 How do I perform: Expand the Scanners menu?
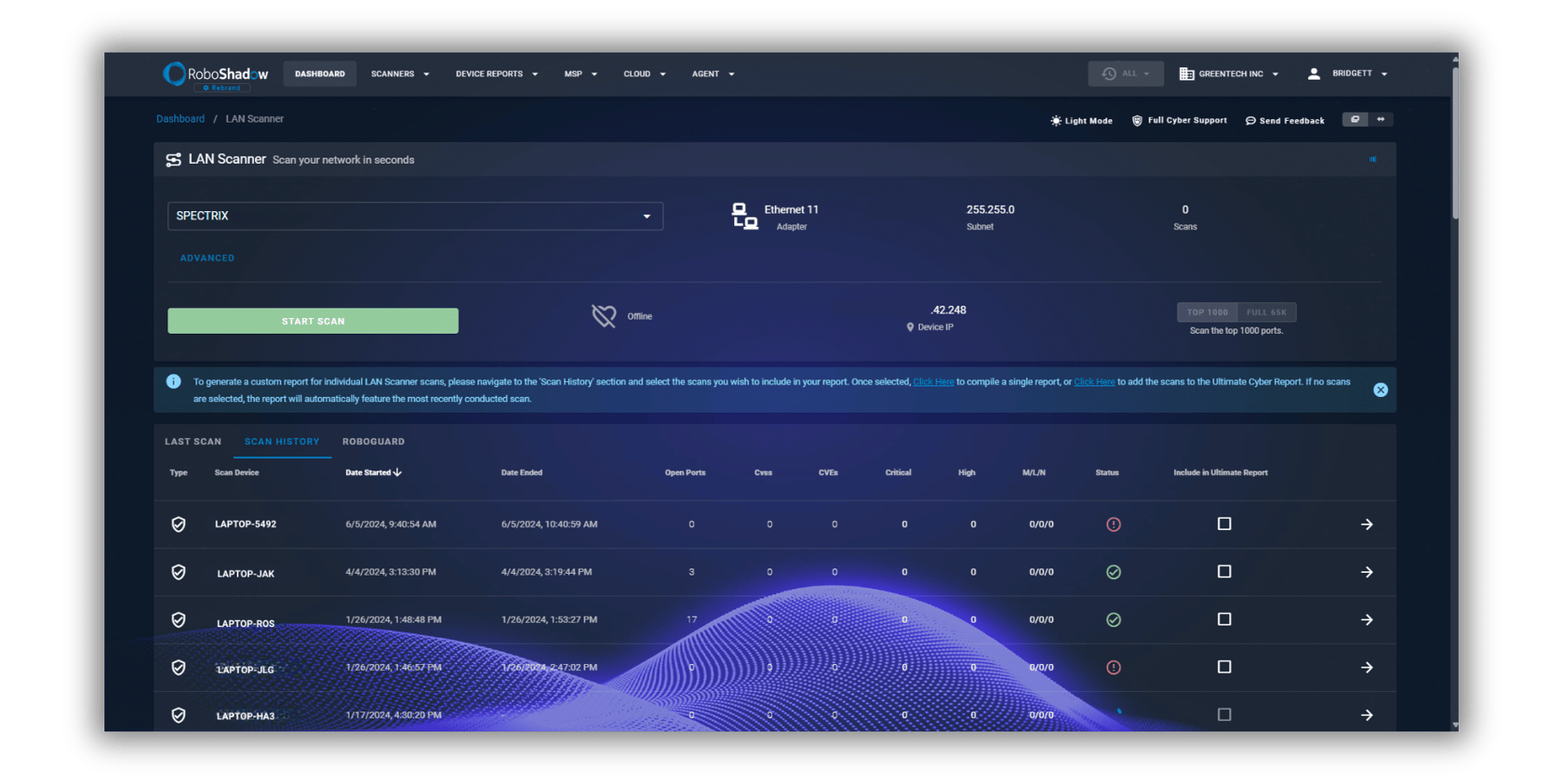point(400,74)
